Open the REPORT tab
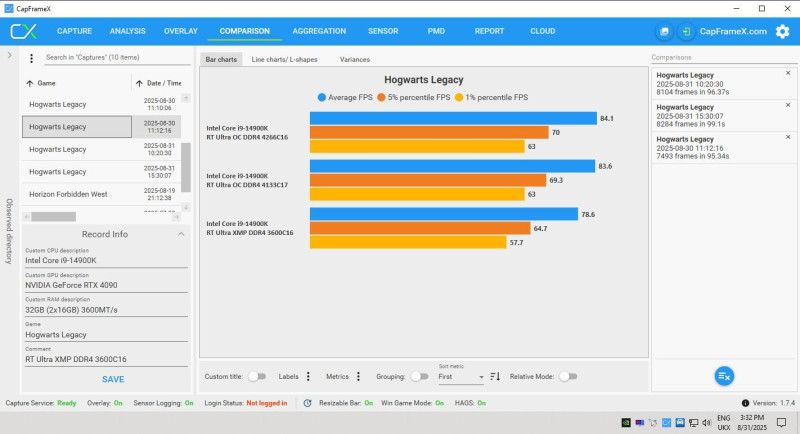Image resolution: width=800 pixels, height=434 pixels. [489, 31]
